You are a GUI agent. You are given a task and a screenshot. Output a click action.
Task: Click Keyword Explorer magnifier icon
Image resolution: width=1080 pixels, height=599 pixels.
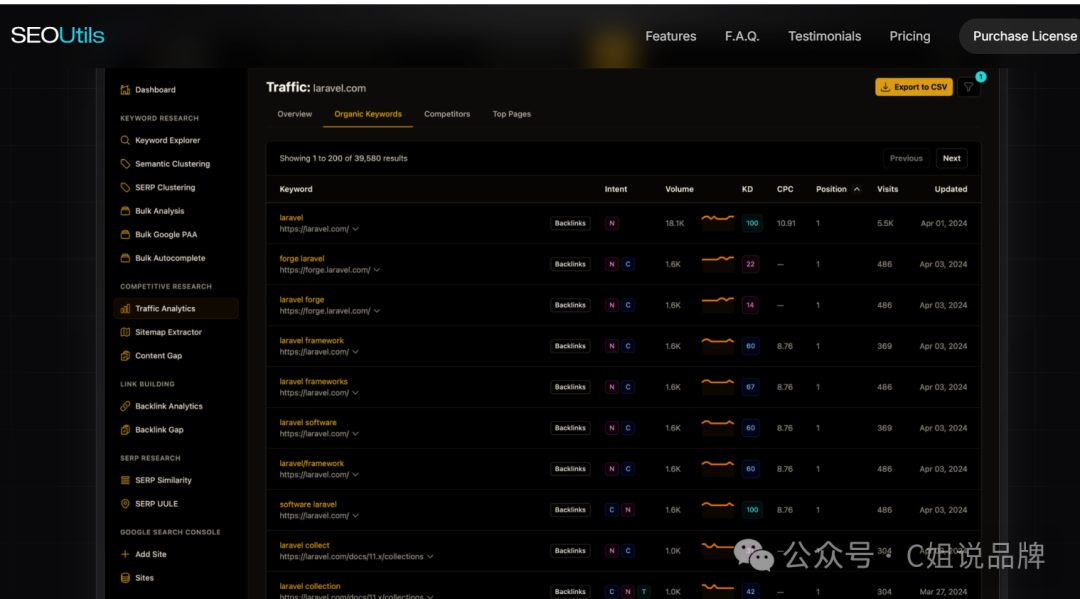coord(125,140)
